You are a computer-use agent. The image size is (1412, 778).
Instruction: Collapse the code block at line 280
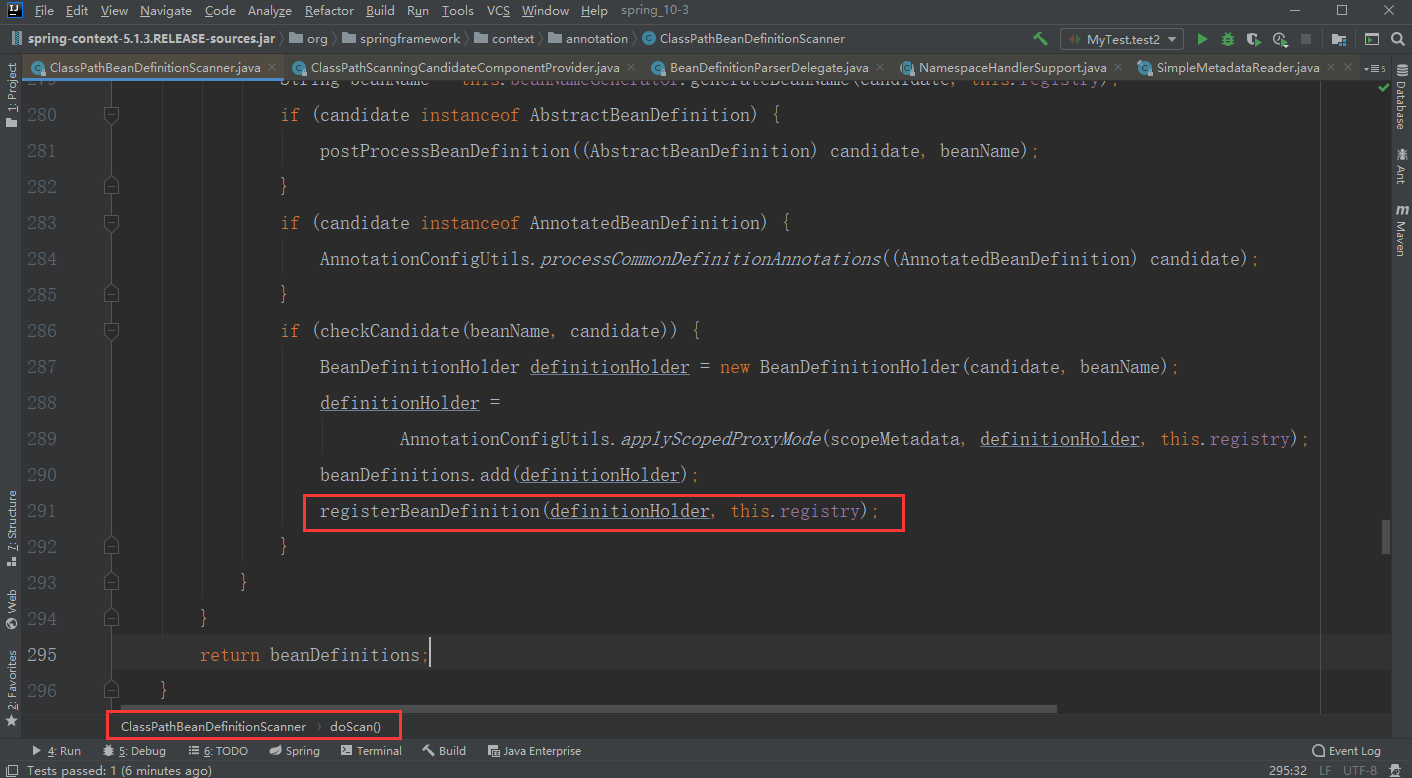(111, 115)
